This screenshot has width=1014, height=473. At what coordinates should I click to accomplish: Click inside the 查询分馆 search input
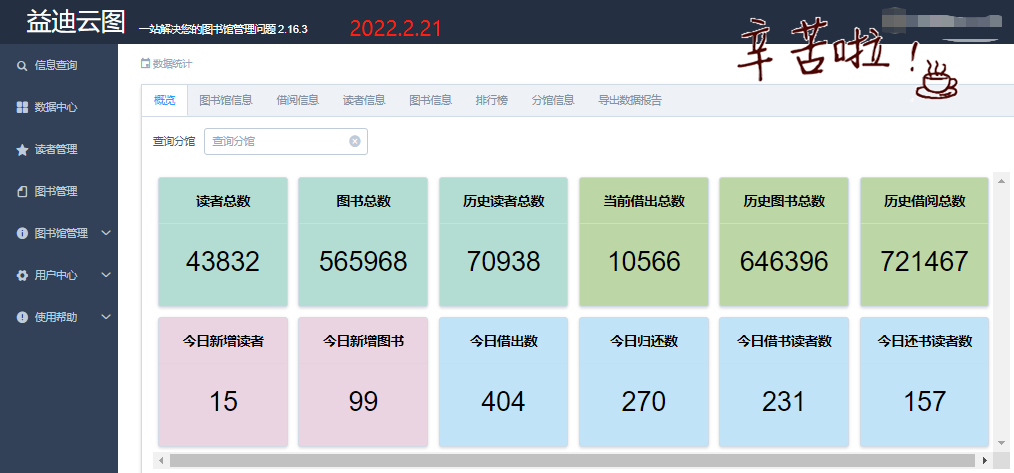278,142
